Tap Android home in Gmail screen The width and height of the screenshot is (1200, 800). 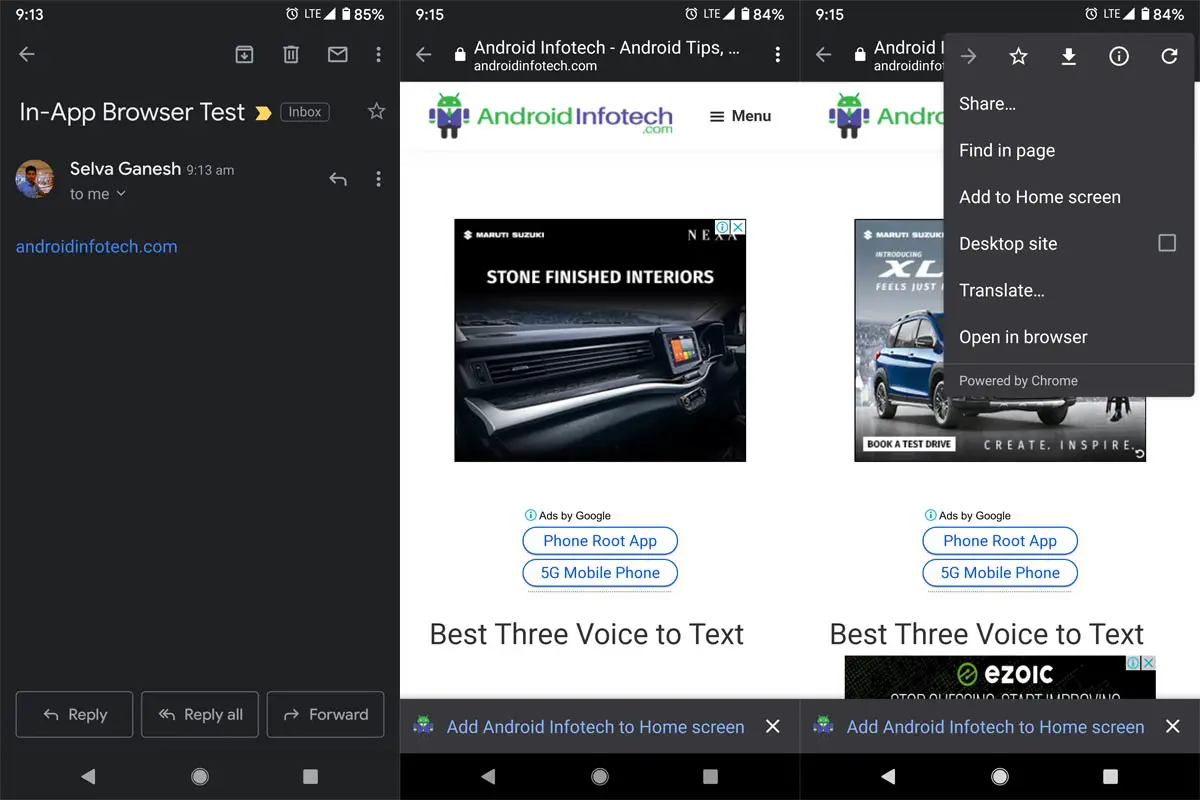[x=200, y=776]
